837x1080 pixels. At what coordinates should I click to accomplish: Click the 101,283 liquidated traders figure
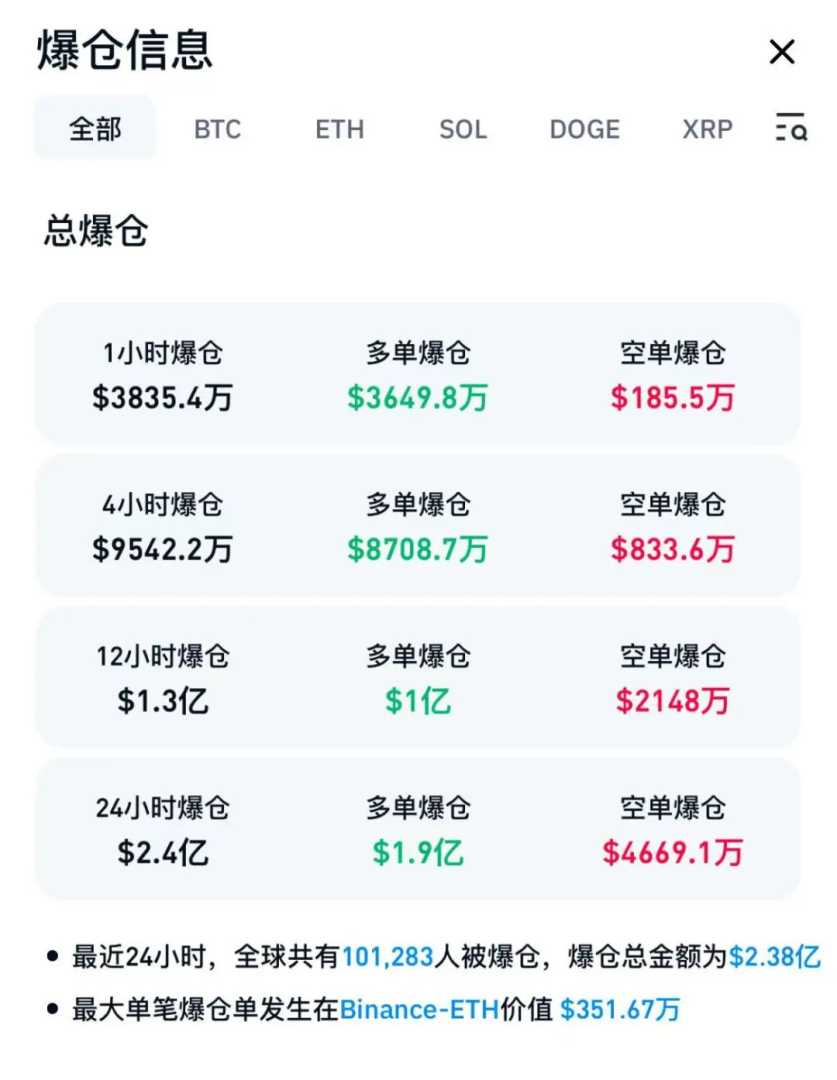[x=387, y=957]
